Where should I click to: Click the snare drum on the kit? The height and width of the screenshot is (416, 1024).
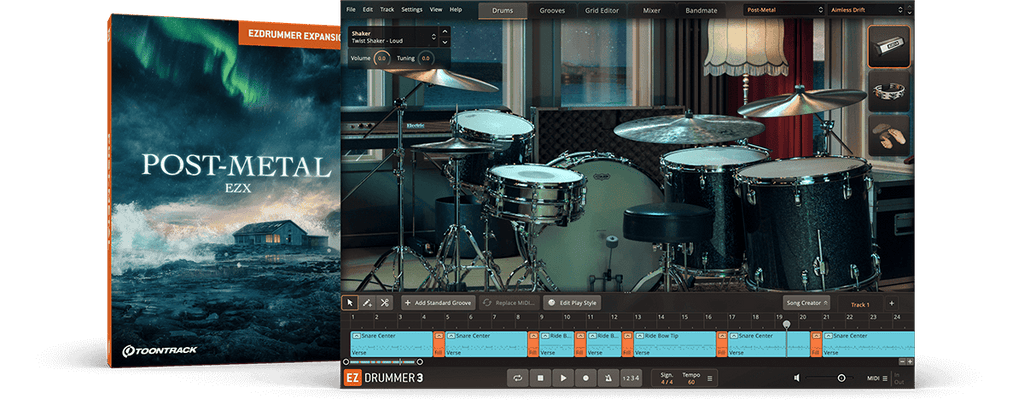(535, 193)
